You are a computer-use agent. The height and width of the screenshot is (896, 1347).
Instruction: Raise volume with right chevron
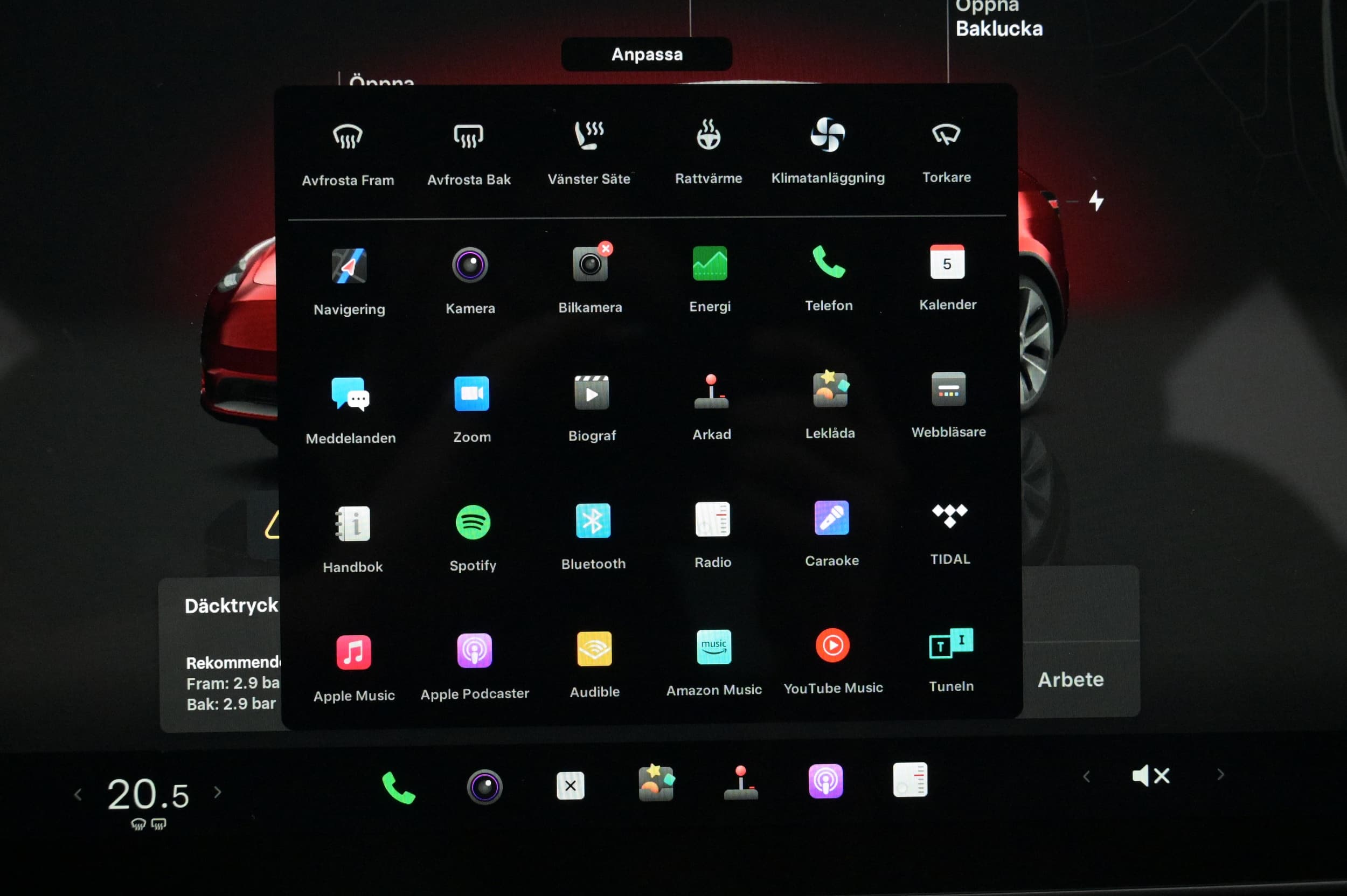coord(1221,774)
